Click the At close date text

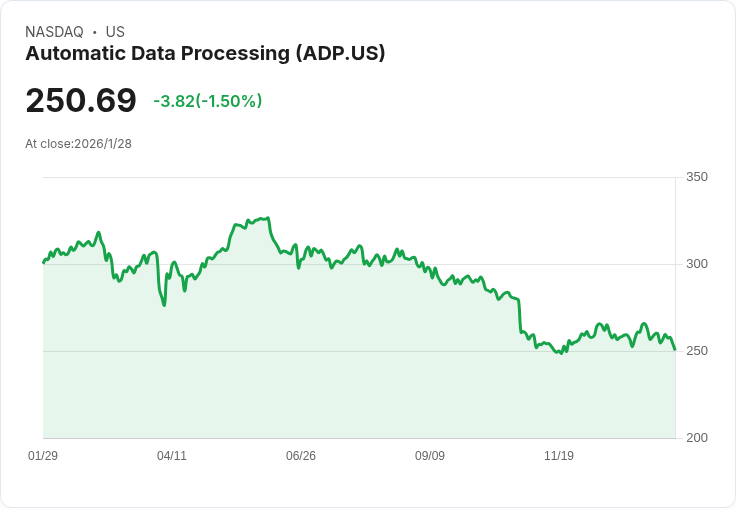point(78,144)
